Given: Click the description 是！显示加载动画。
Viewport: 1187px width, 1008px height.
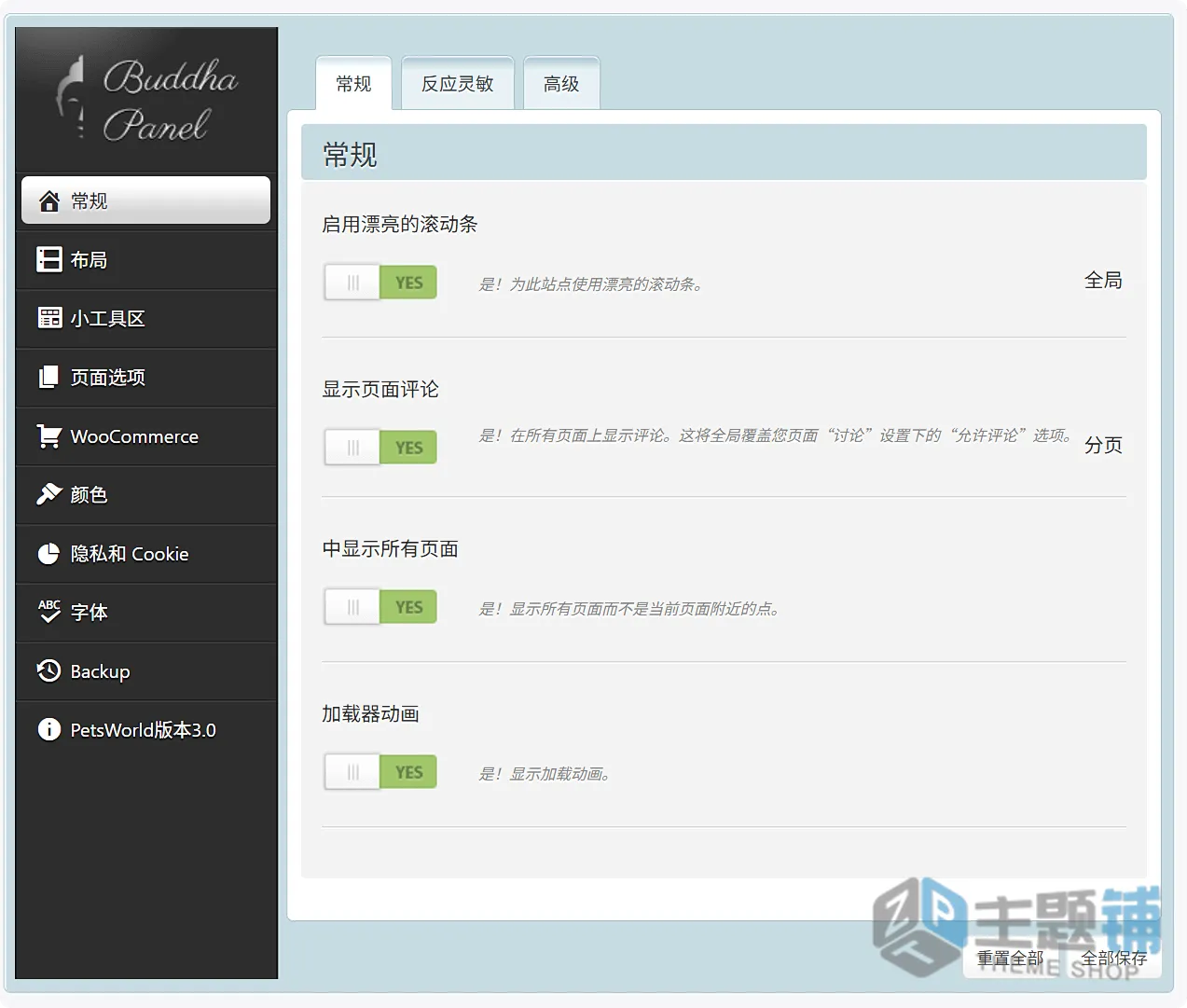Looking at the screenshot, I should pos(545,774).
